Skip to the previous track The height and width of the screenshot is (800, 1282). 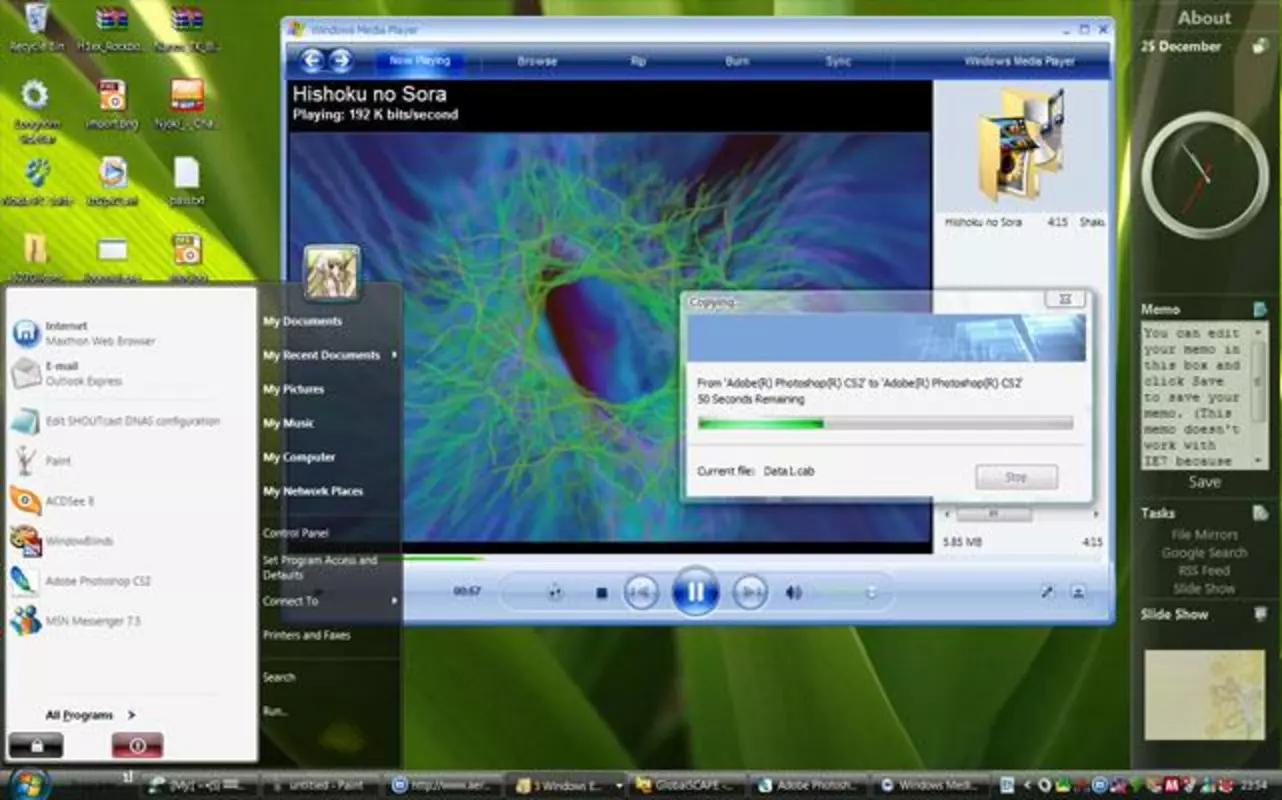pyautogui.click(x=642, y=593)
